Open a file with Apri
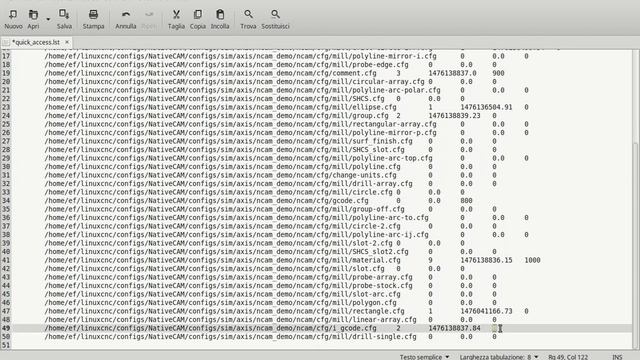 click(x=33, y=19)
